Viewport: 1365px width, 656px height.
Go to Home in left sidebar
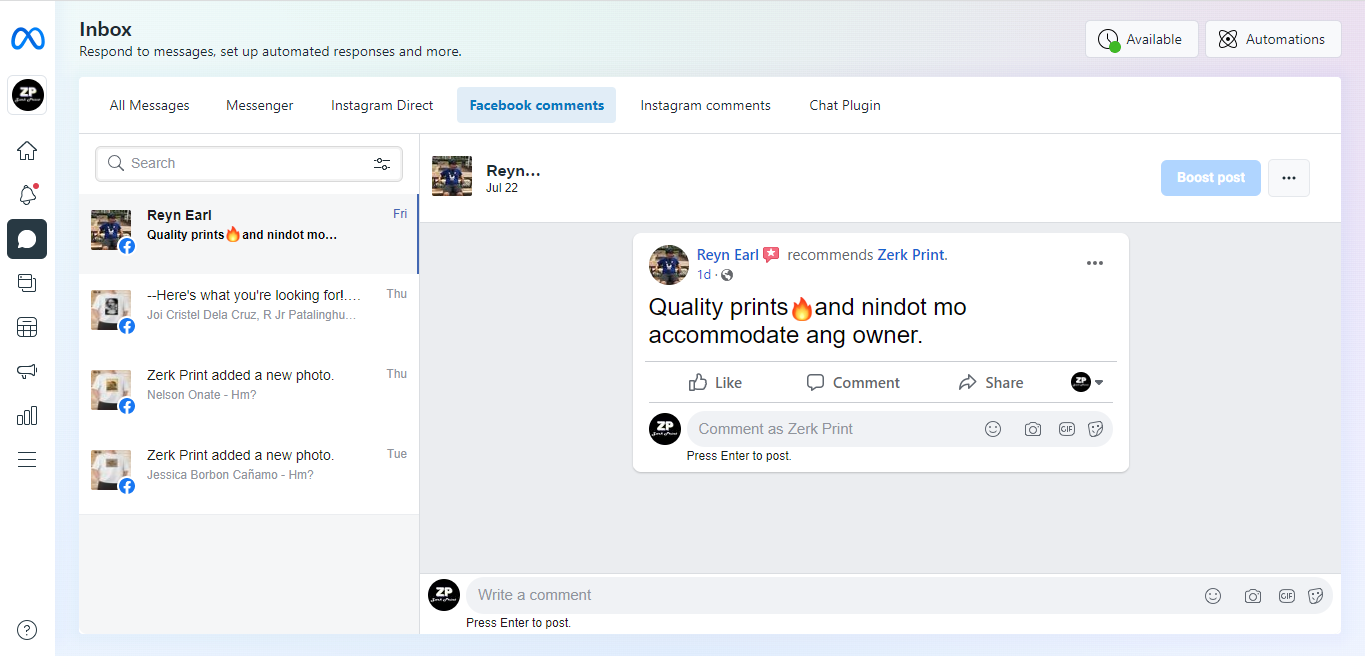pos(27,151)
